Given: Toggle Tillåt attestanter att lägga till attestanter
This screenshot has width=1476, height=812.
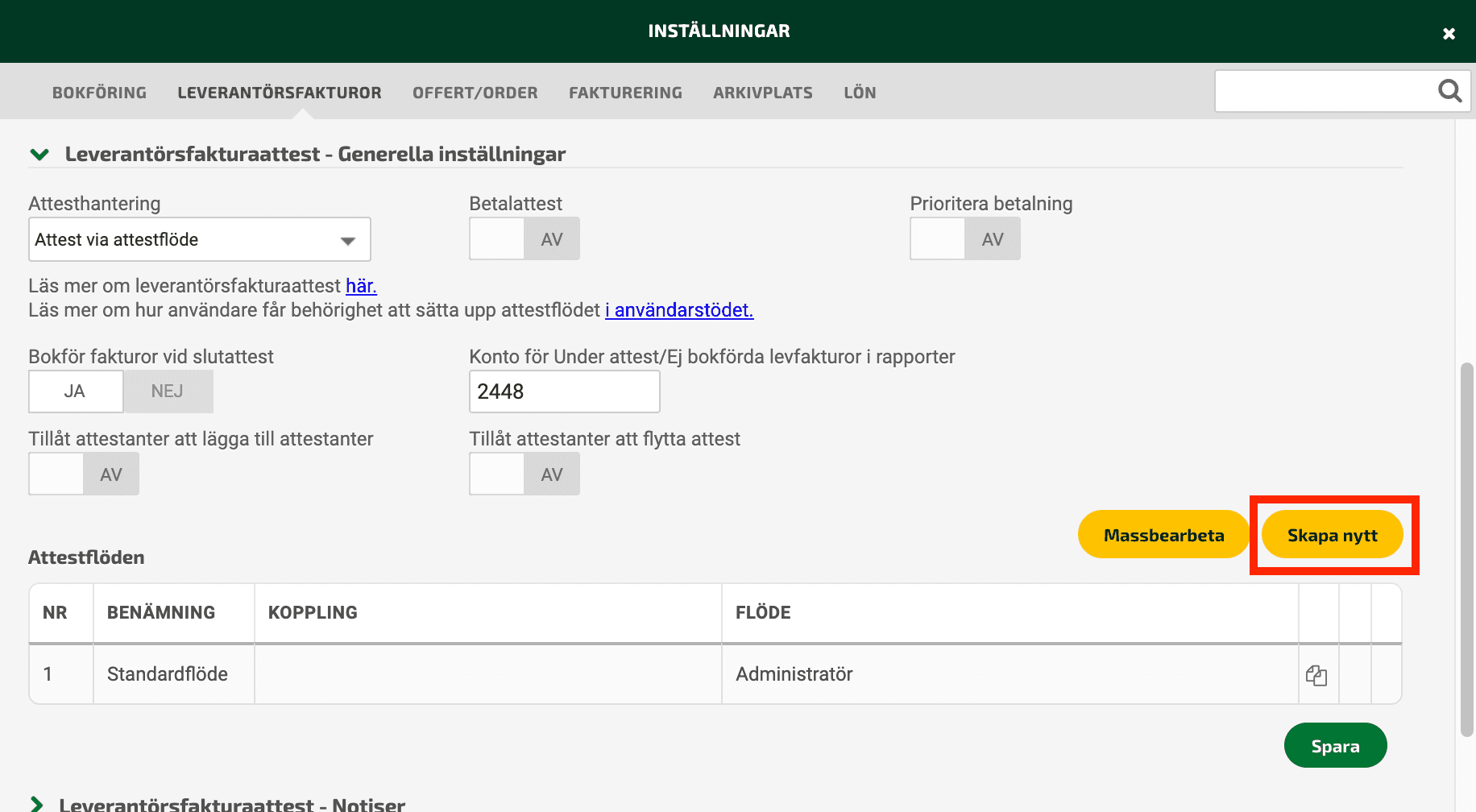Looking at the screenshot, I should coord(84,474).
